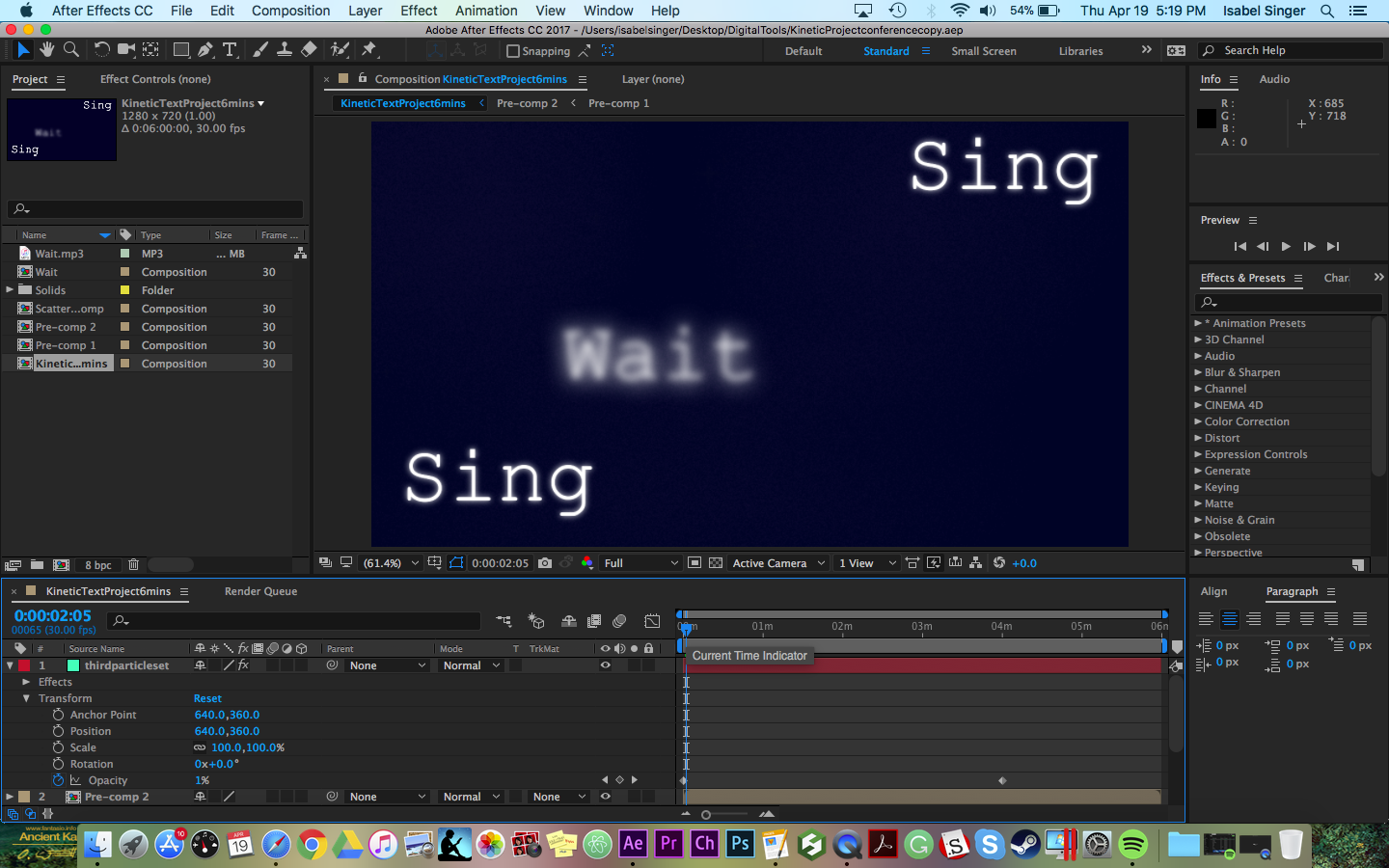Select the Roto Brush tool
The image size is (1389, 868).
(x=340, y=50)
